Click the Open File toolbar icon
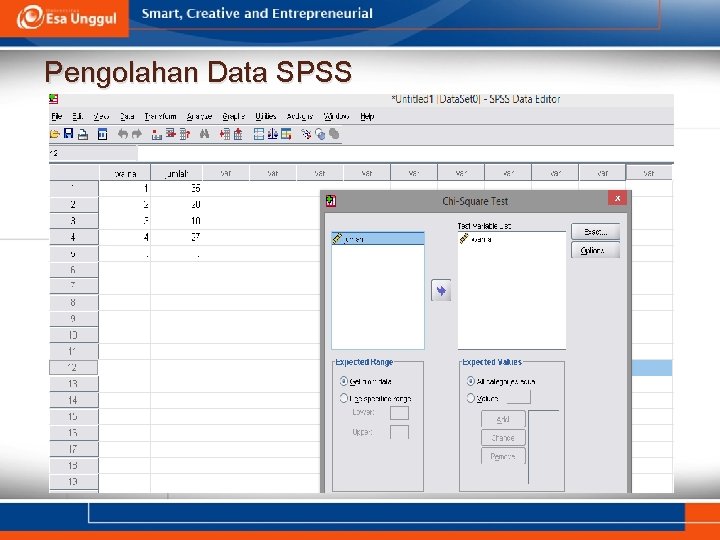Viewport: 720px width, 540px height. [x=55, y=134]
